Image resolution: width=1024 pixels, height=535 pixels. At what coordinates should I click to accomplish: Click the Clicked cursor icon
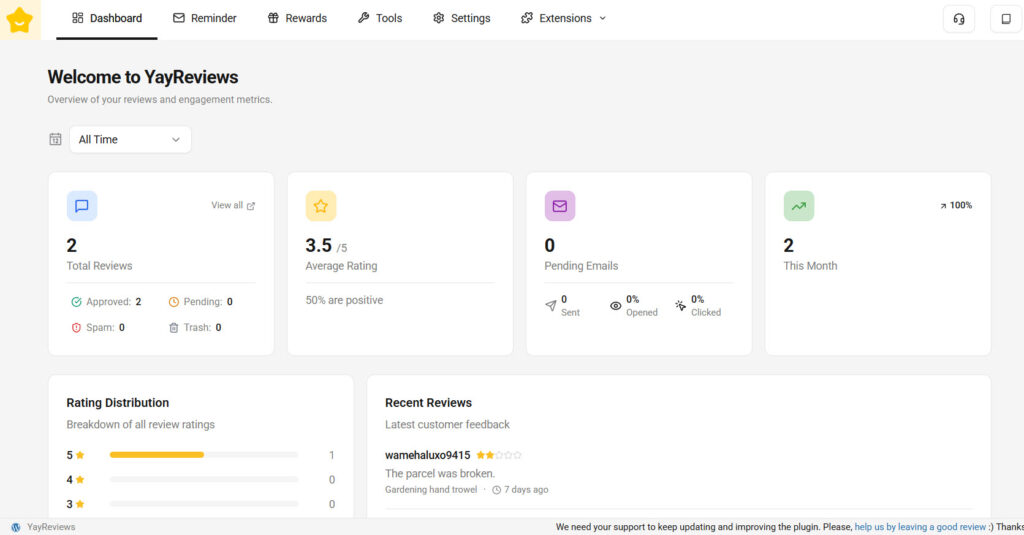[x=680, y=305]
